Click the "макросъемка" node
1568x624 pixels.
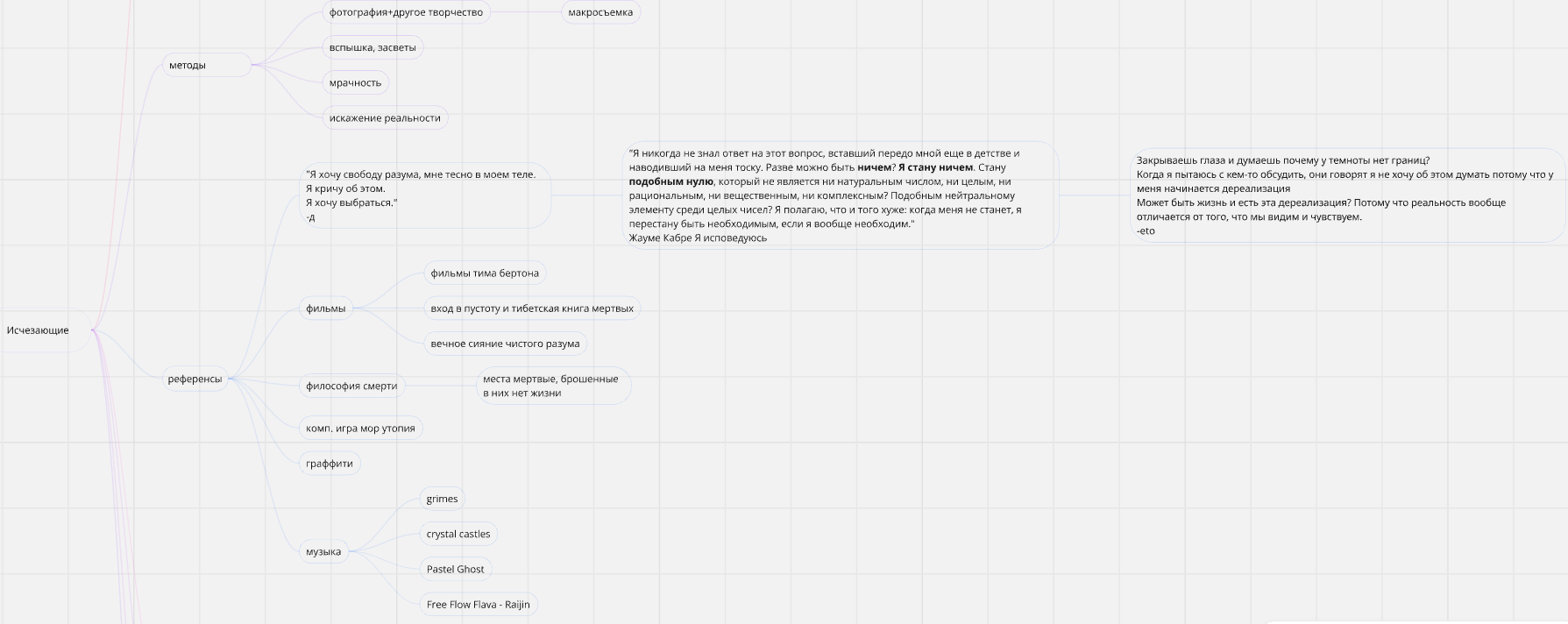point(600,12)
